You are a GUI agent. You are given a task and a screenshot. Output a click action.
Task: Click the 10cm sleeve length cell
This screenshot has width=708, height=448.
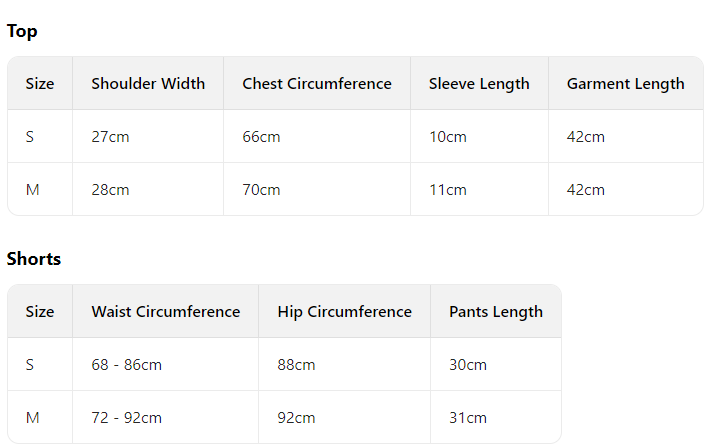[448, 137]
